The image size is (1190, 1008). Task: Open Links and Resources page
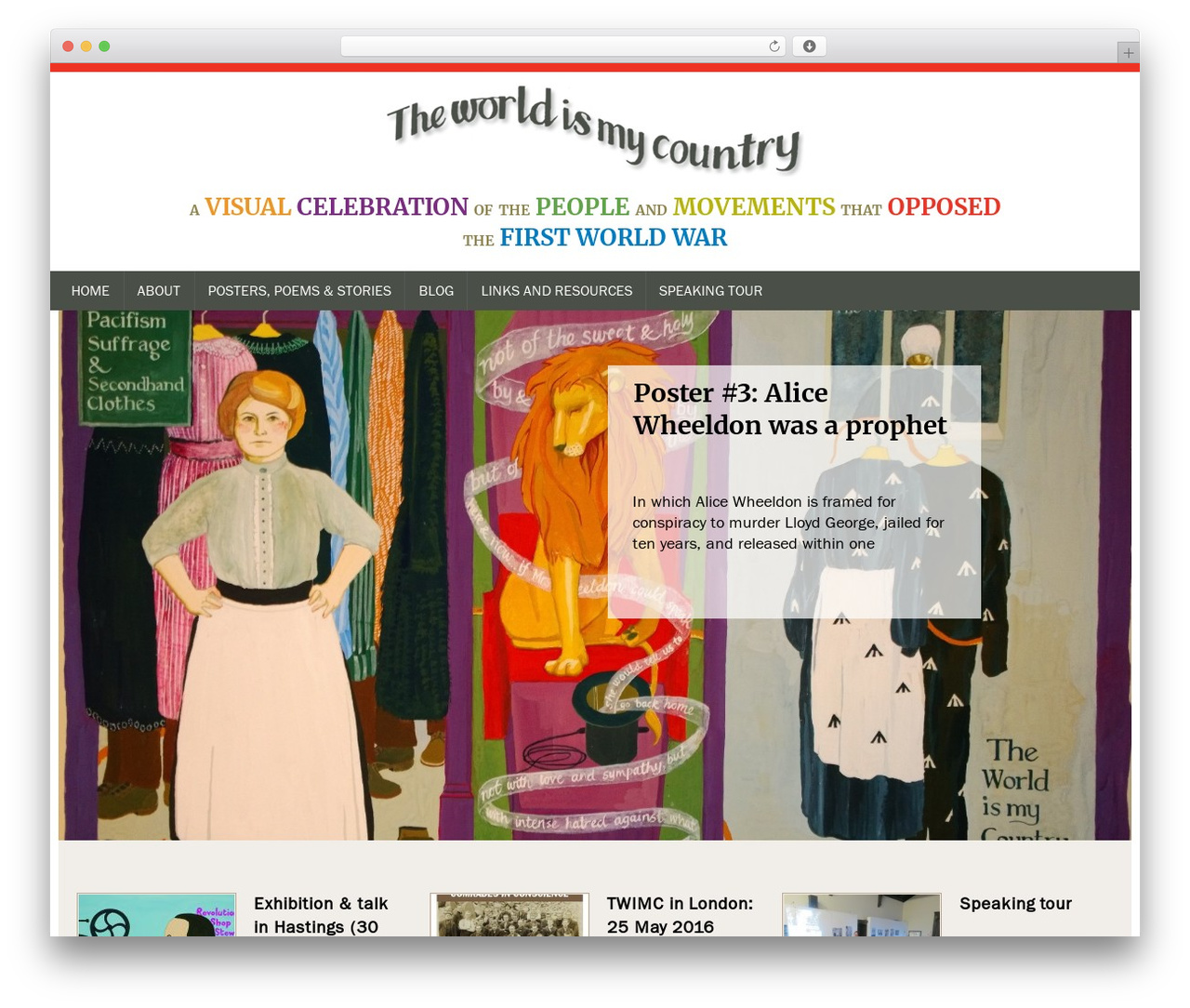557,291
